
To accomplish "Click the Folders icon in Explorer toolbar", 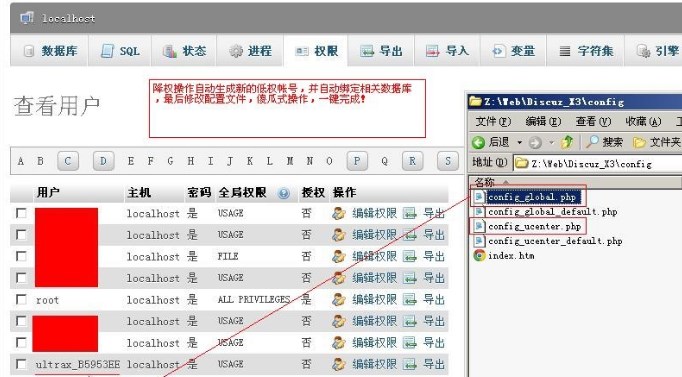I will pos(639,142).
